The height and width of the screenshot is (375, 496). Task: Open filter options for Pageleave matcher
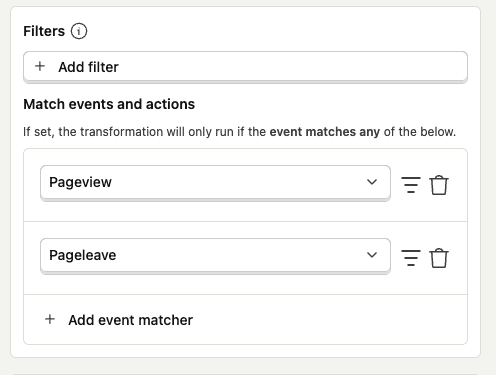[411, 258]
